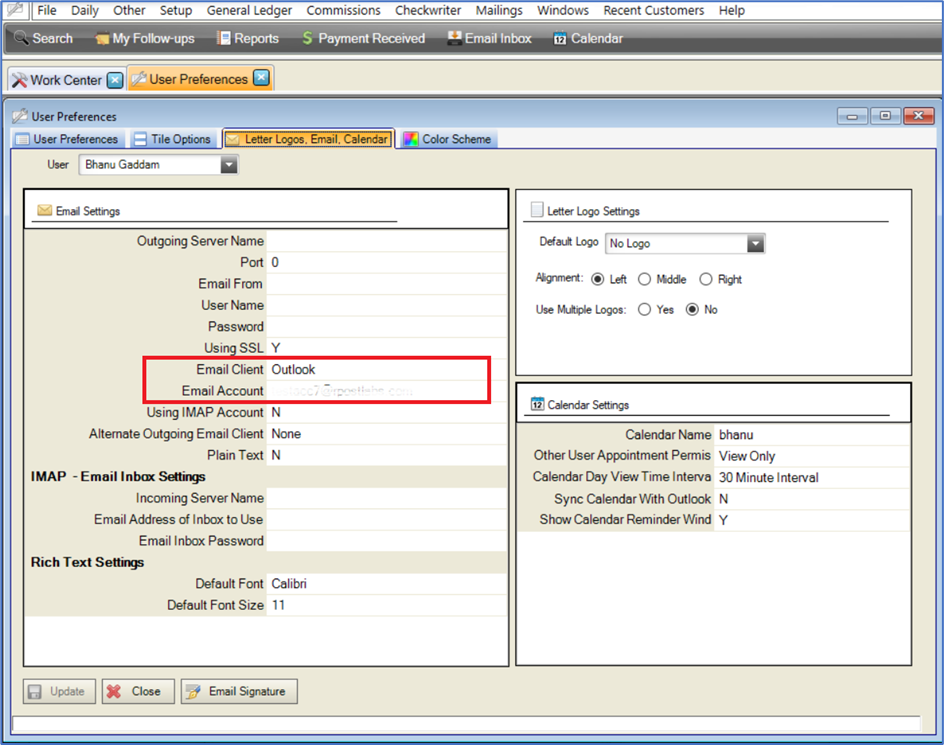Open the Default Logo dropdown
Screen dimensions: 944x745
click(x=755, y=244)
